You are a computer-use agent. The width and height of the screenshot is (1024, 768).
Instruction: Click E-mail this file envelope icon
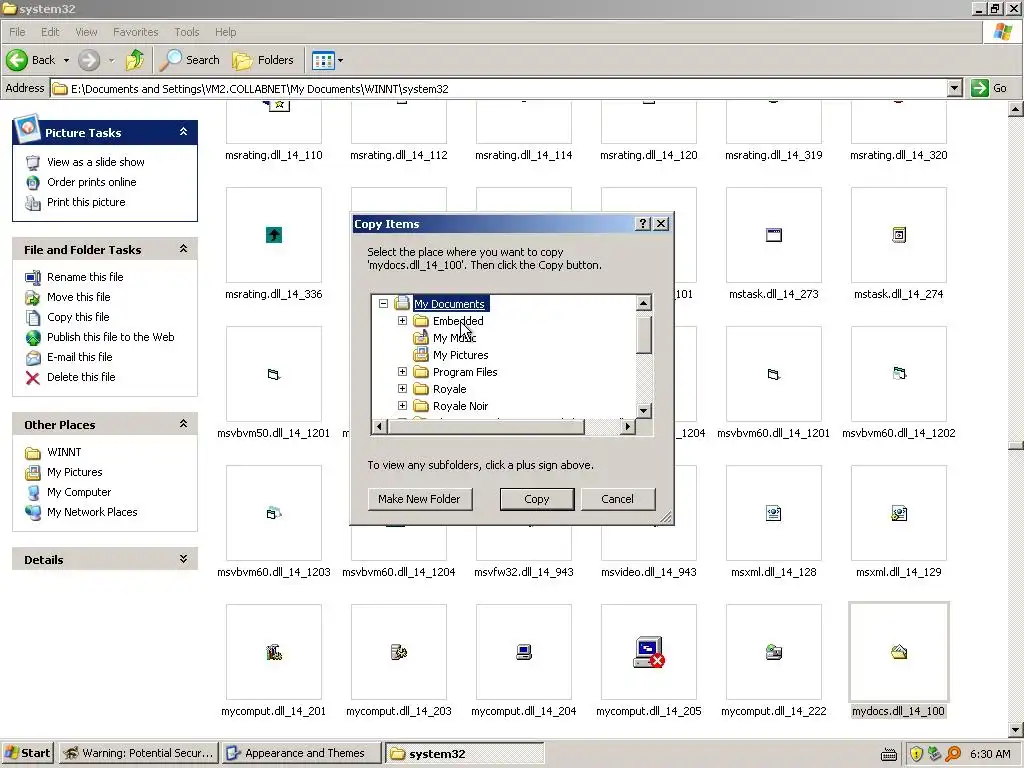(33, 358)
